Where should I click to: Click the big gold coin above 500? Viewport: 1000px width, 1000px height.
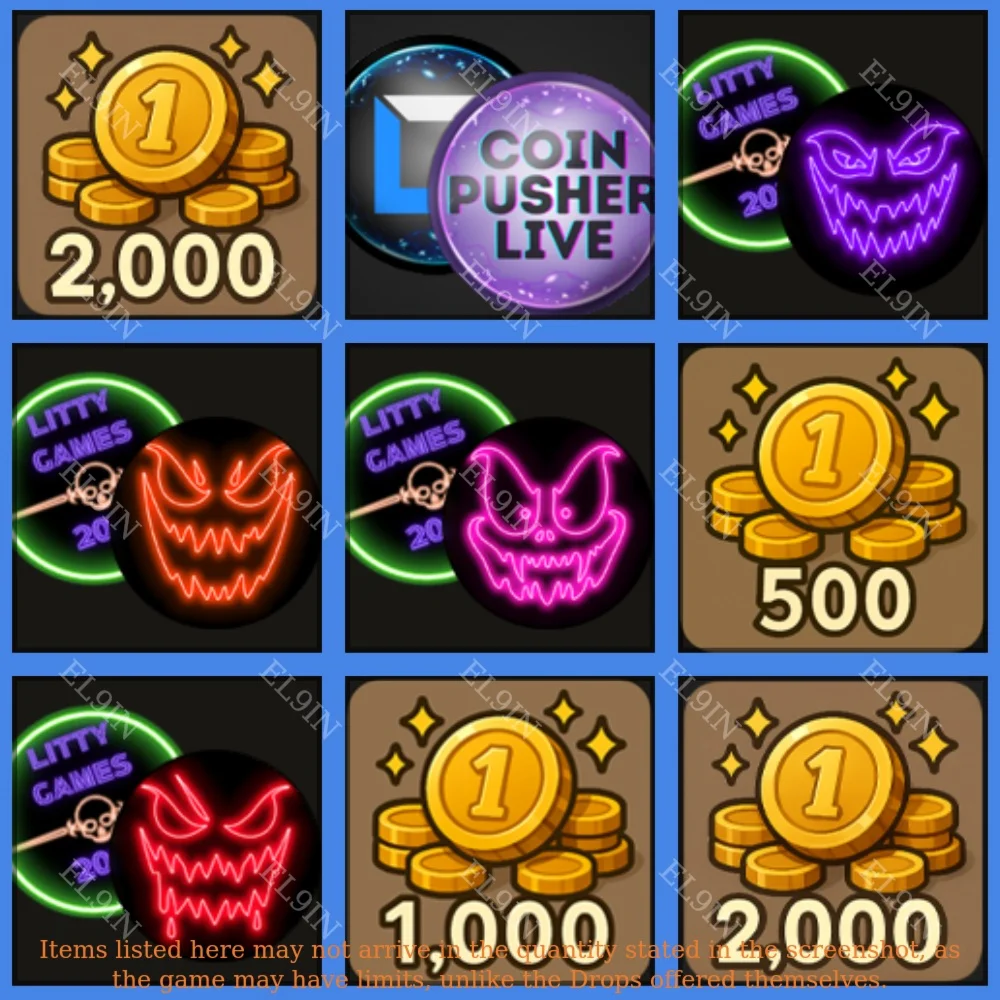(x=829, y=455)
